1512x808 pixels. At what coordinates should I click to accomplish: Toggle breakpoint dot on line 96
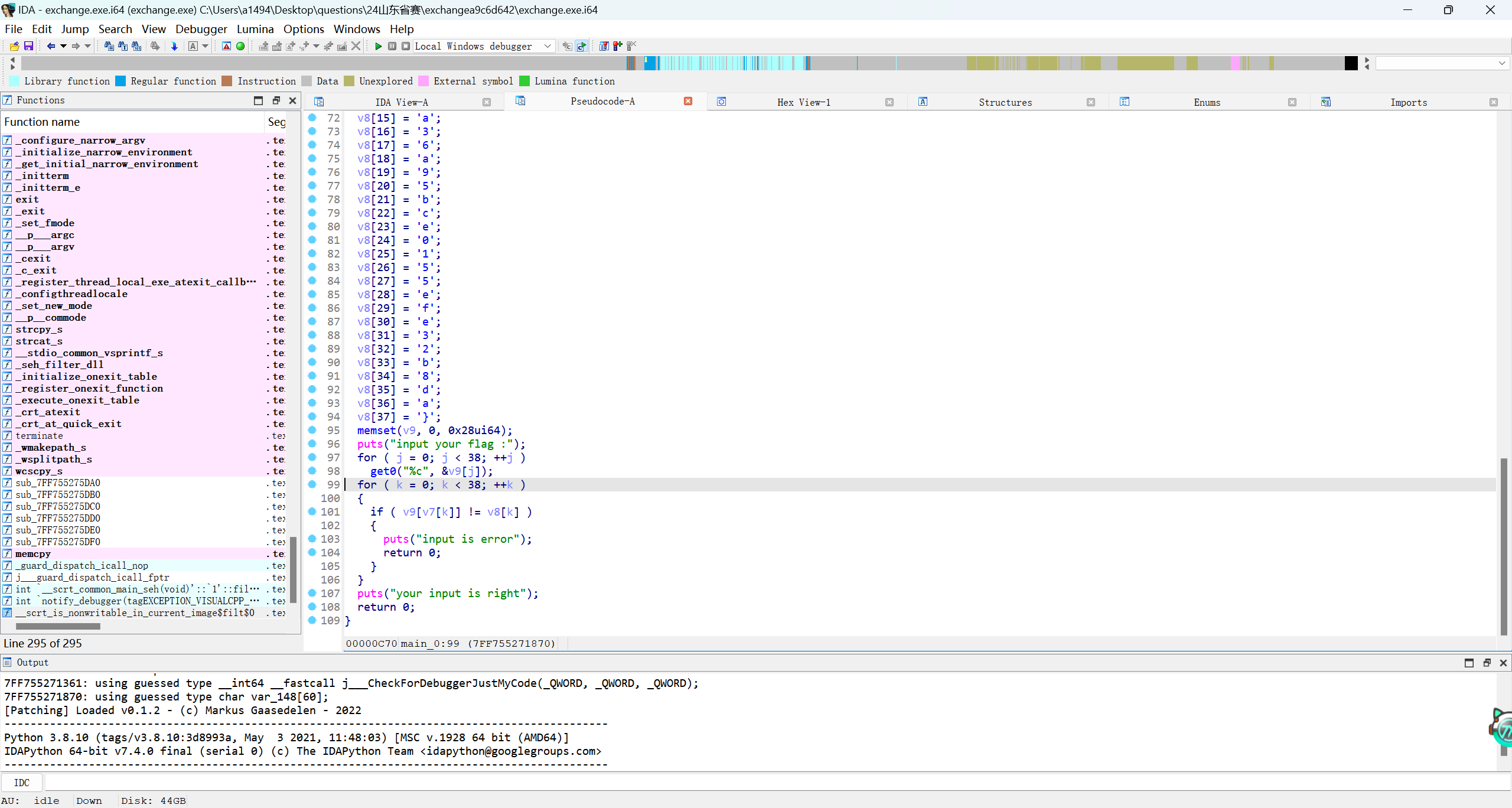tap(312, 444)
